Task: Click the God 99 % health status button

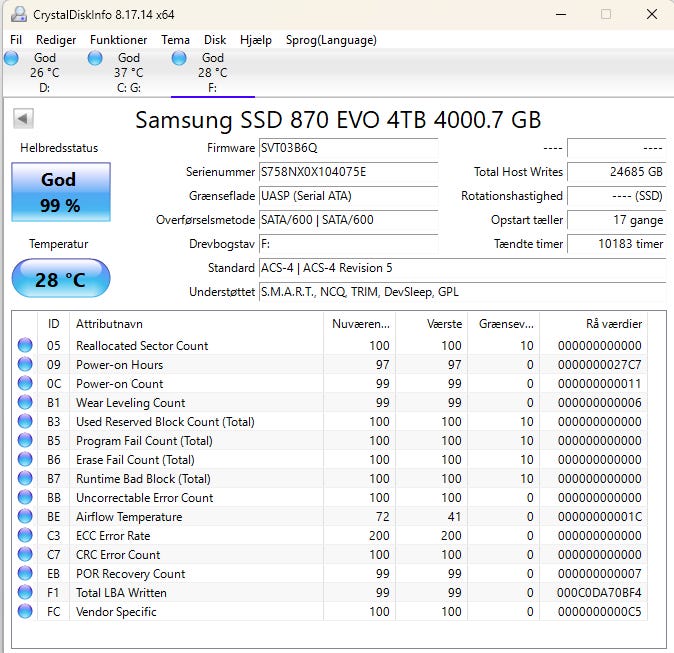Action: (61, 192)
